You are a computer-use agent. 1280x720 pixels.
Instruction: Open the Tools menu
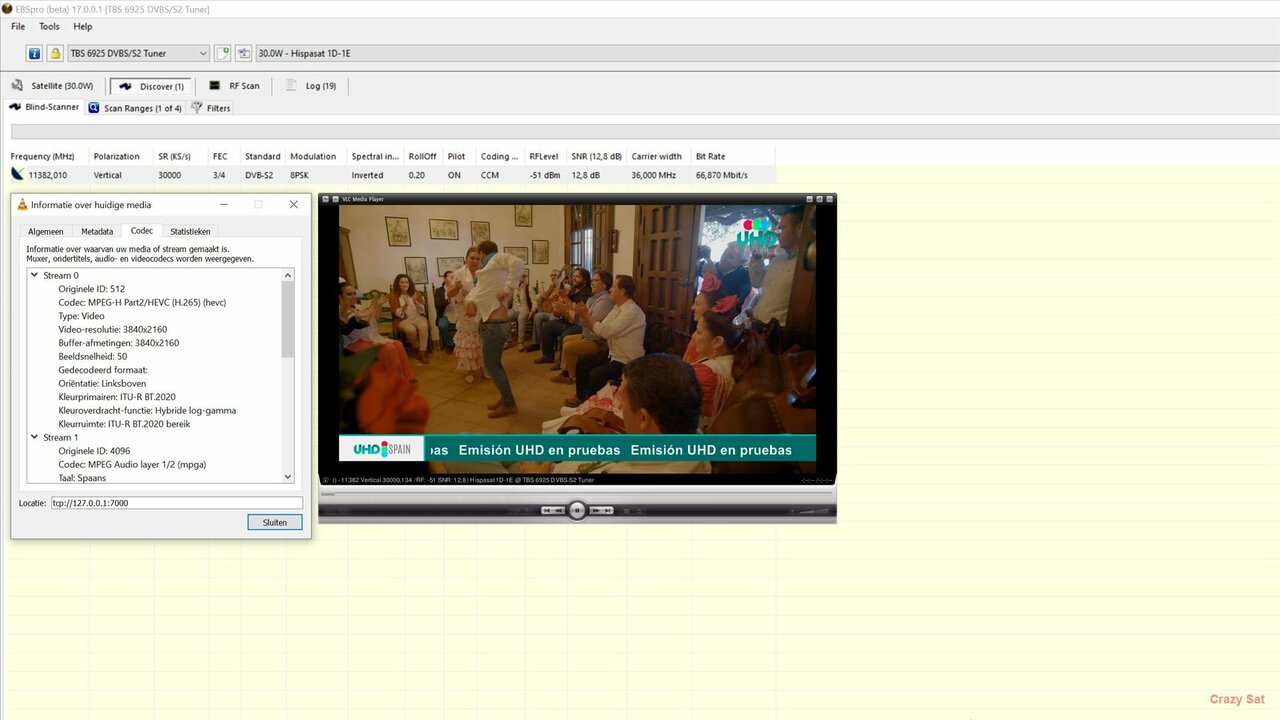point(48,26)
